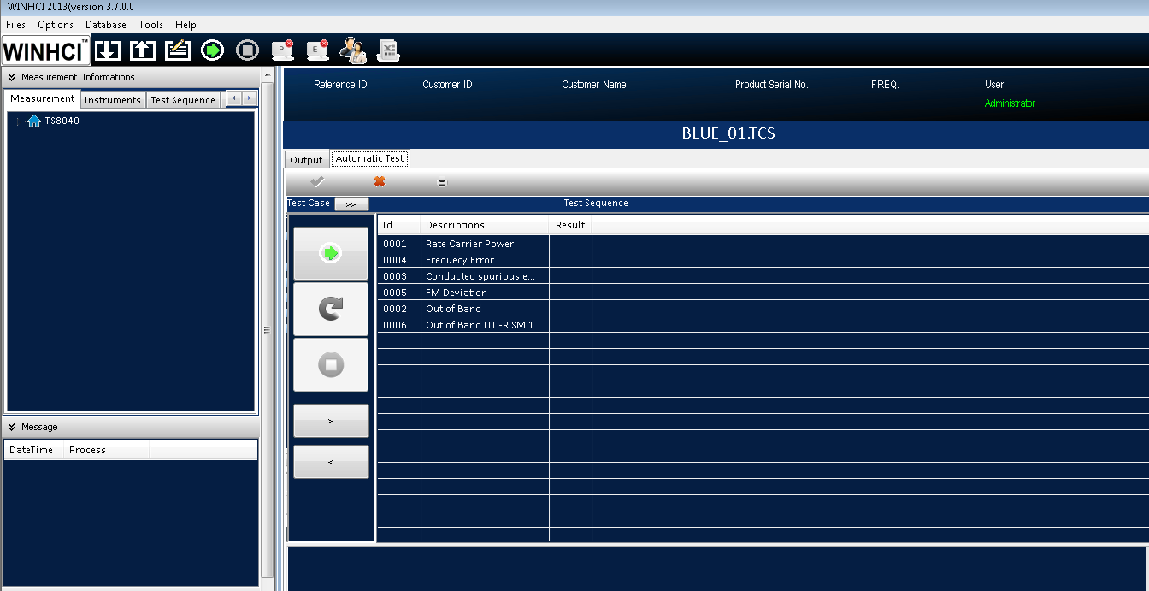Open the Database menu
The image size is (1149, 591).
coord(106,24)
